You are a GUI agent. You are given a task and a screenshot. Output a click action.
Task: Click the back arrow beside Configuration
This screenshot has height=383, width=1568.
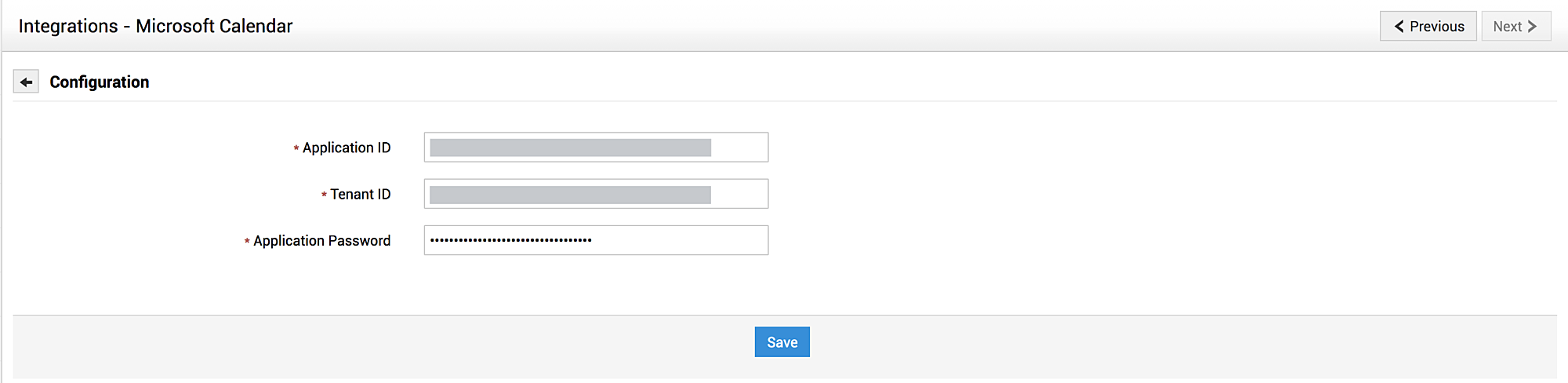pyautogui.click(x=26, y=82)
